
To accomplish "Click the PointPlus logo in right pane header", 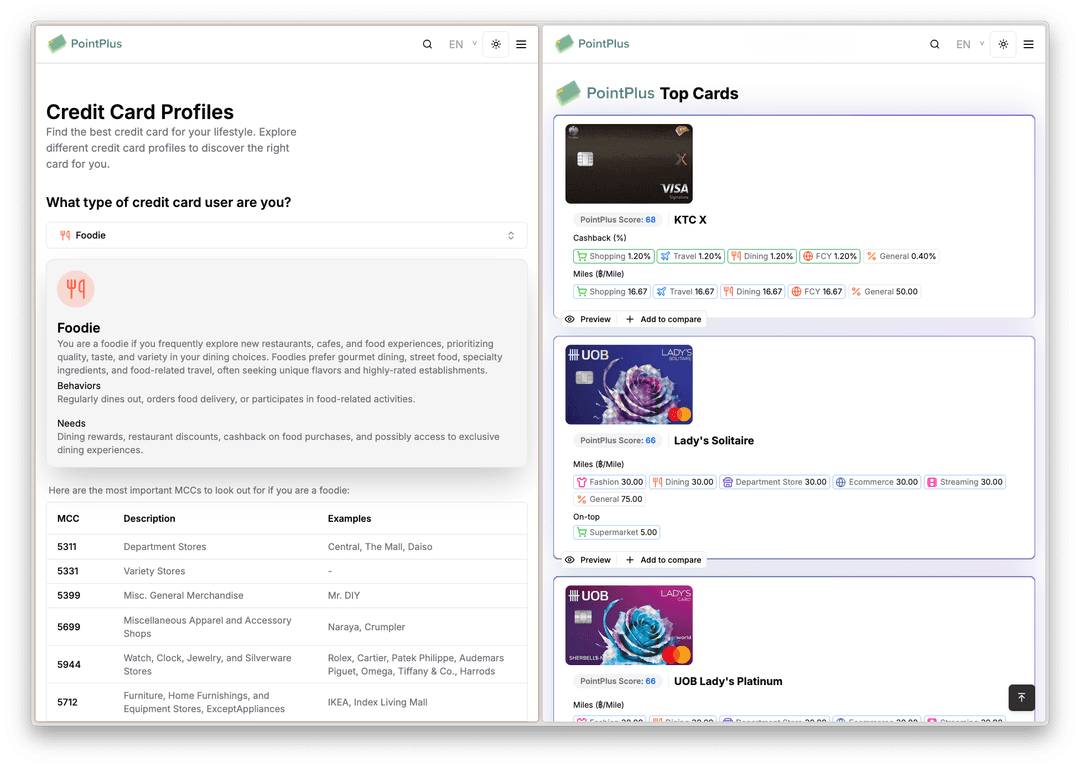I will pos(592,44).
